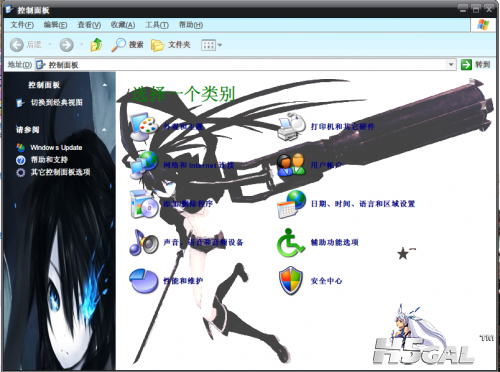Open the Sounds and Audio Devices icon
This screenshot has height=372, width=500.
coord(144,243)
